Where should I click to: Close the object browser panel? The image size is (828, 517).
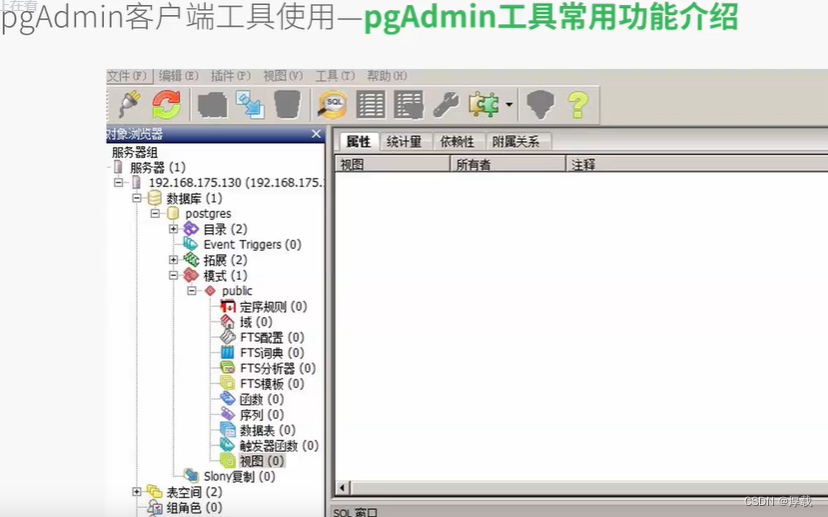(316, 134)
